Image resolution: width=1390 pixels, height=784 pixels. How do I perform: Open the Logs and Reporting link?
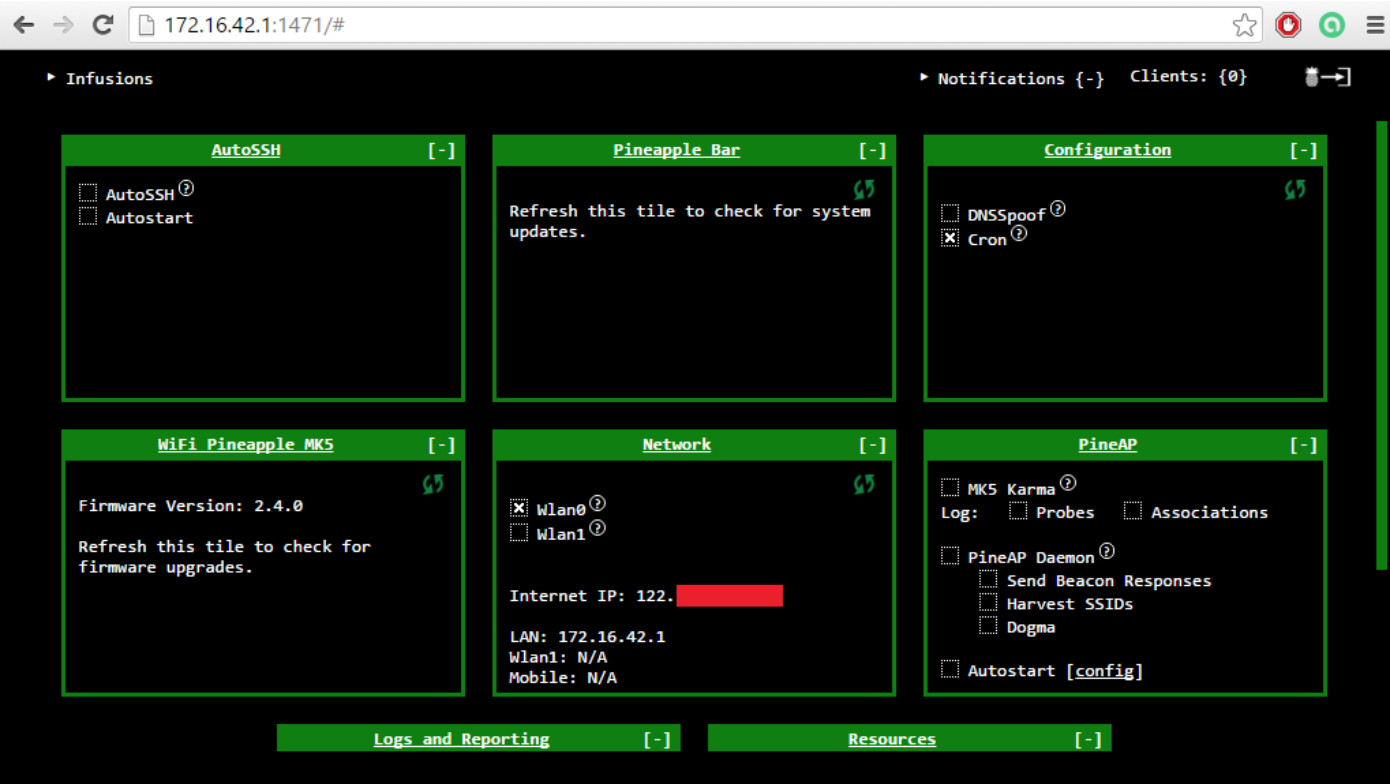pos(462,739)
